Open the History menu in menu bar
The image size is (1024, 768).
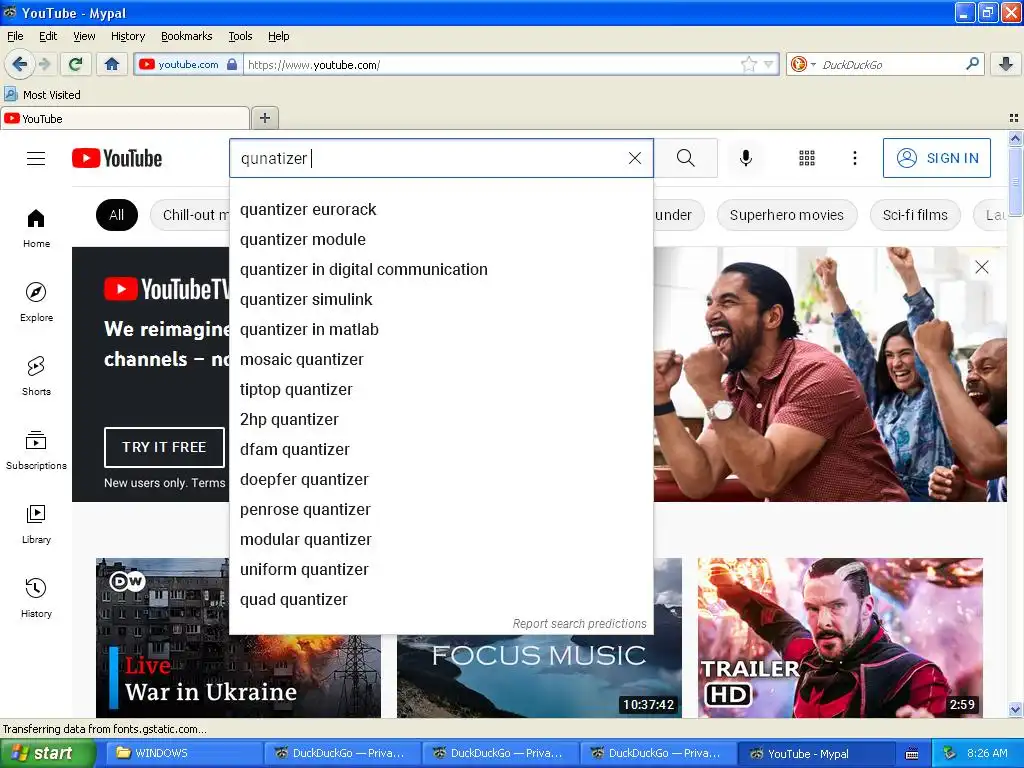coord(127,36)
